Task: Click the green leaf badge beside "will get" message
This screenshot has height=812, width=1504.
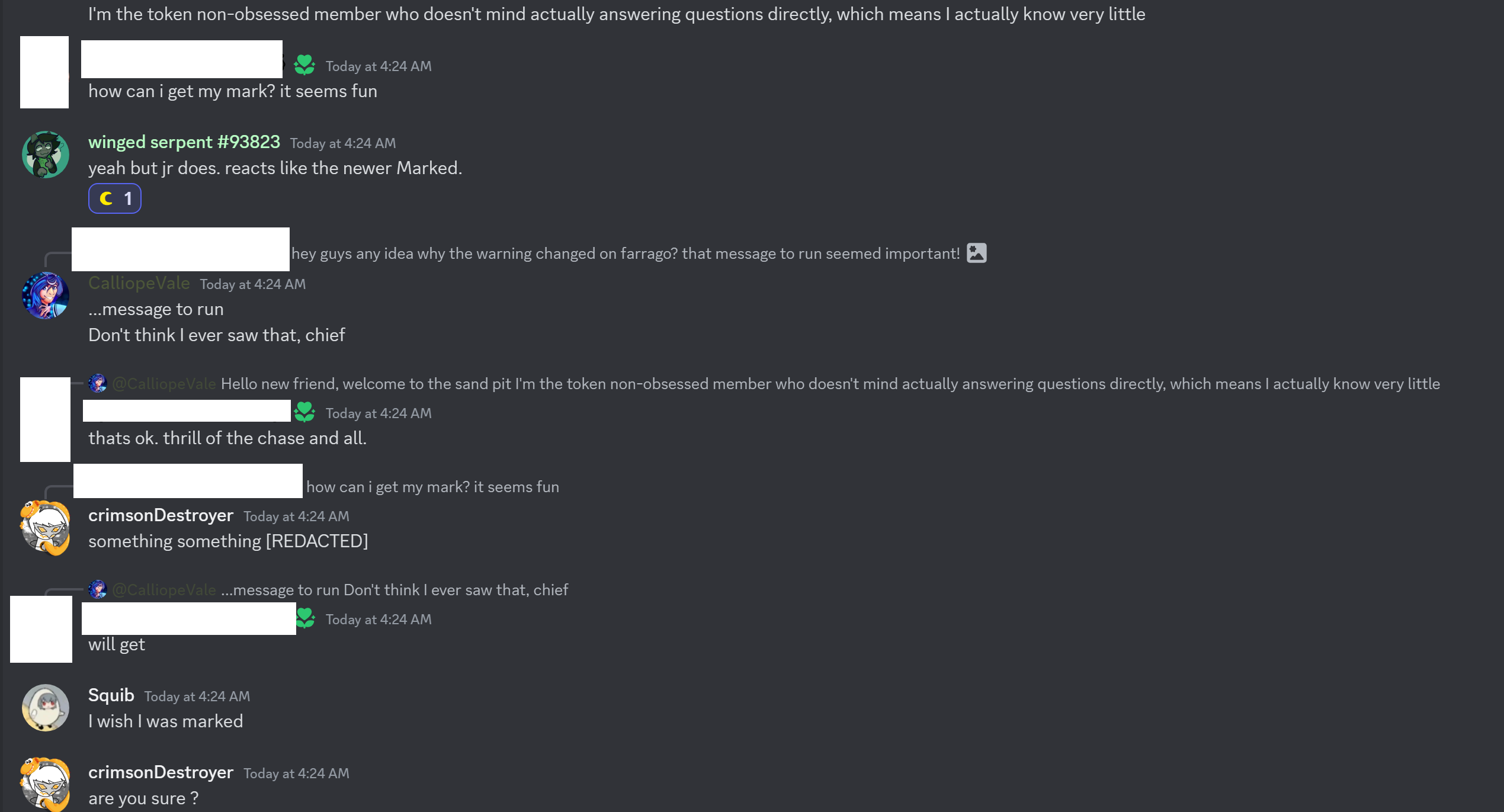Action: click(305, 618)
